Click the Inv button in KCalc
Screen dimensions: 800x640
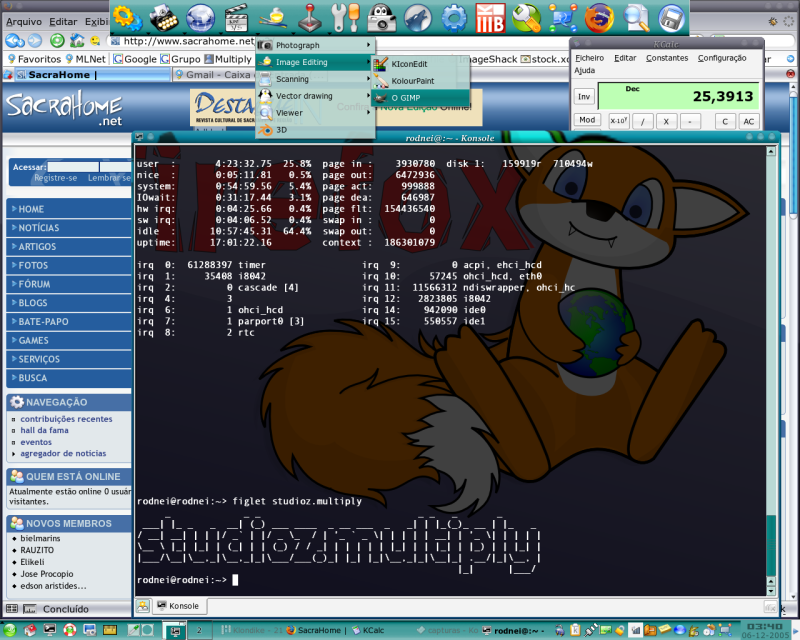pyautogui.click(x=584, y=96)
